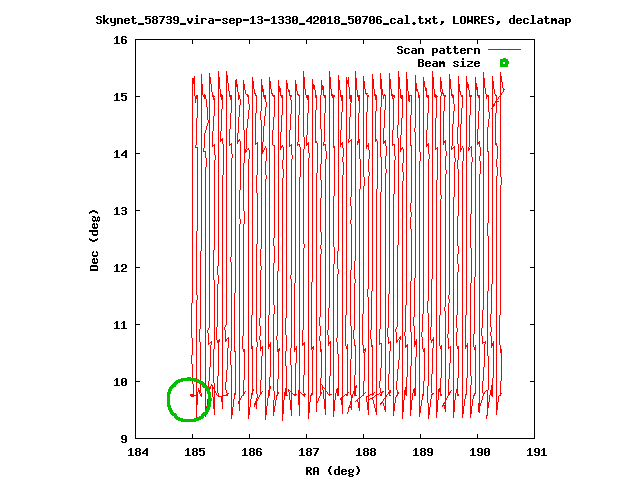The height and width of the screenshot is (480, 640).
Task: Click the x-axis tick label 184
Action: [x=138, y=452]
